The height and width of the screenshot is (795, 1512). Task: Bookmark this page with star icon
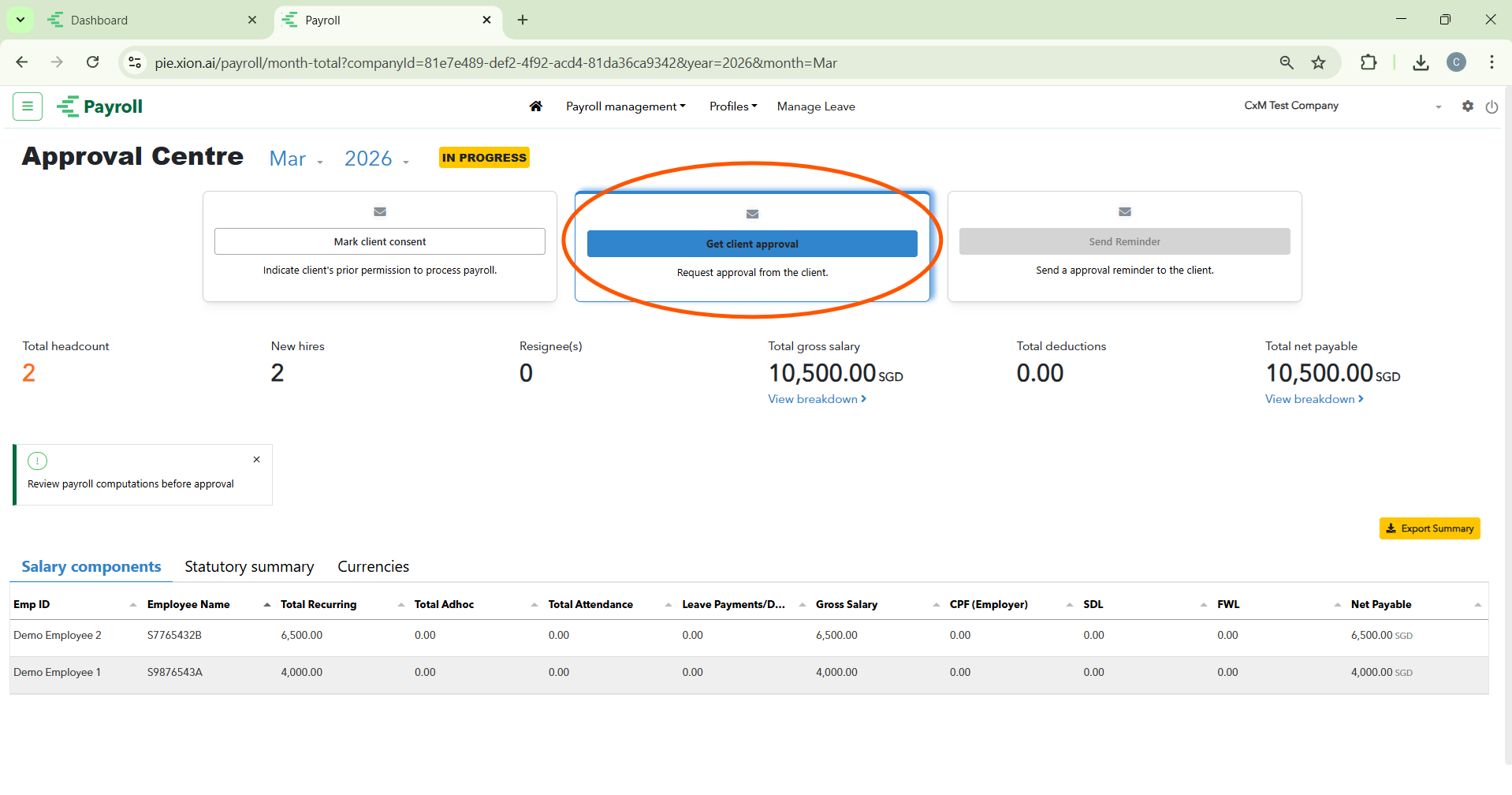click(x=1318, y=63)
